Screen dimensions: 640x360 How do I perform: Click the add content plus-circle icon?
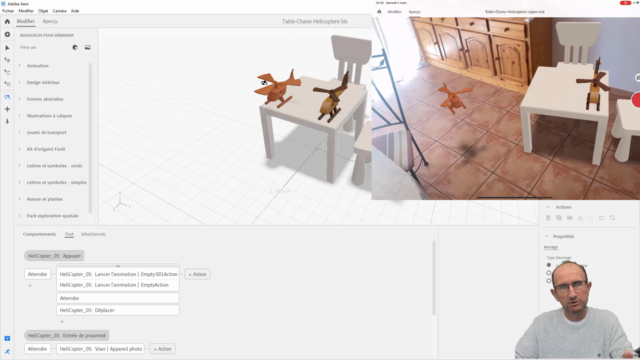pyautogui.click(x=7, y=35)
